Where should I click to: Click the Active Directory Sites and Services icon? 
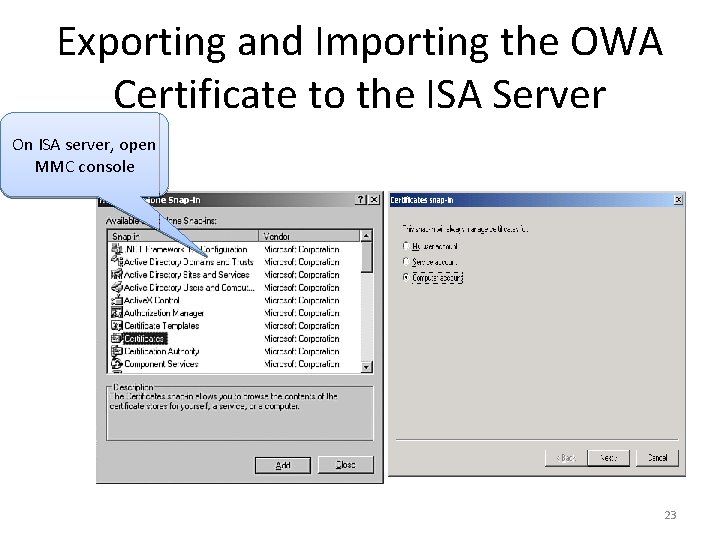click(117, 275)
